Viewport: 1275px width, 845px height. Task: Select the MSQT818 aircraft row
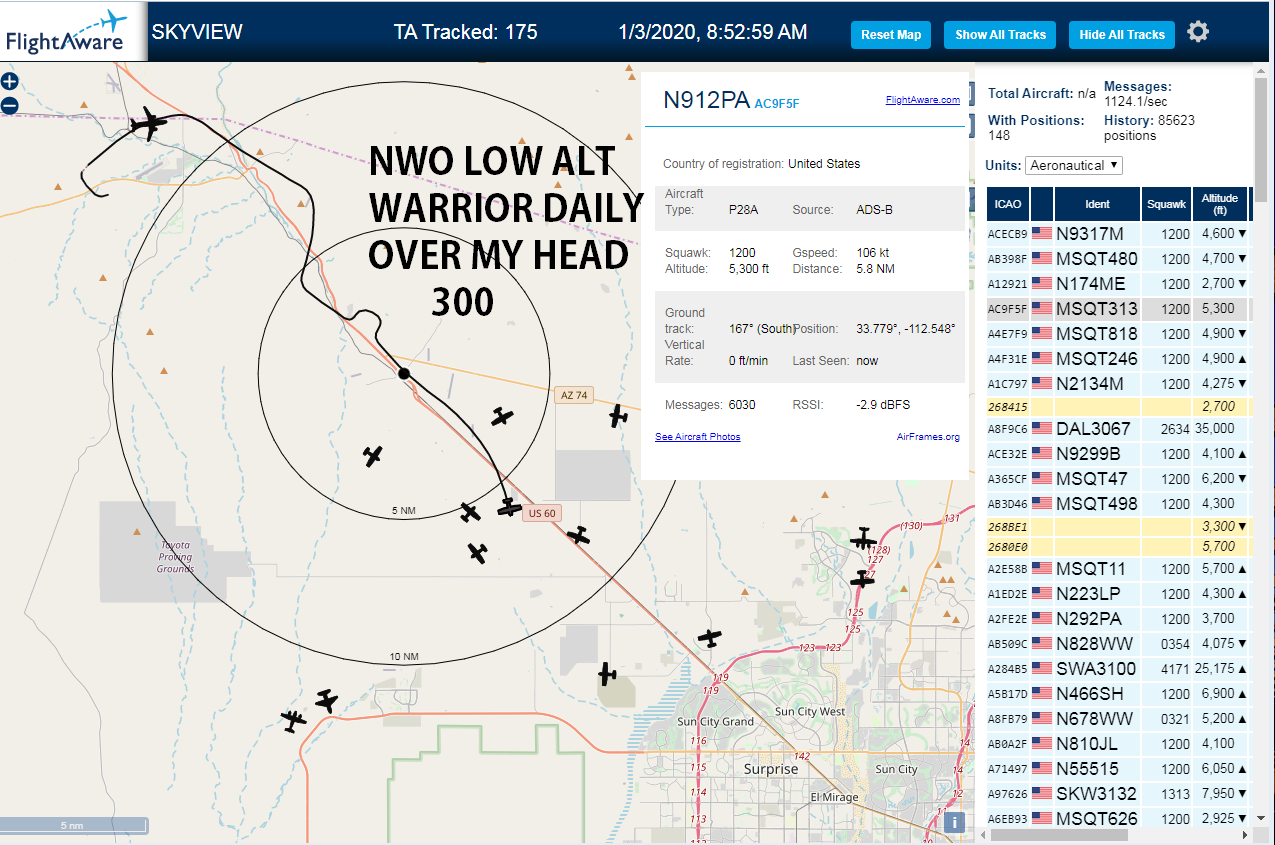pos(1118,334)
